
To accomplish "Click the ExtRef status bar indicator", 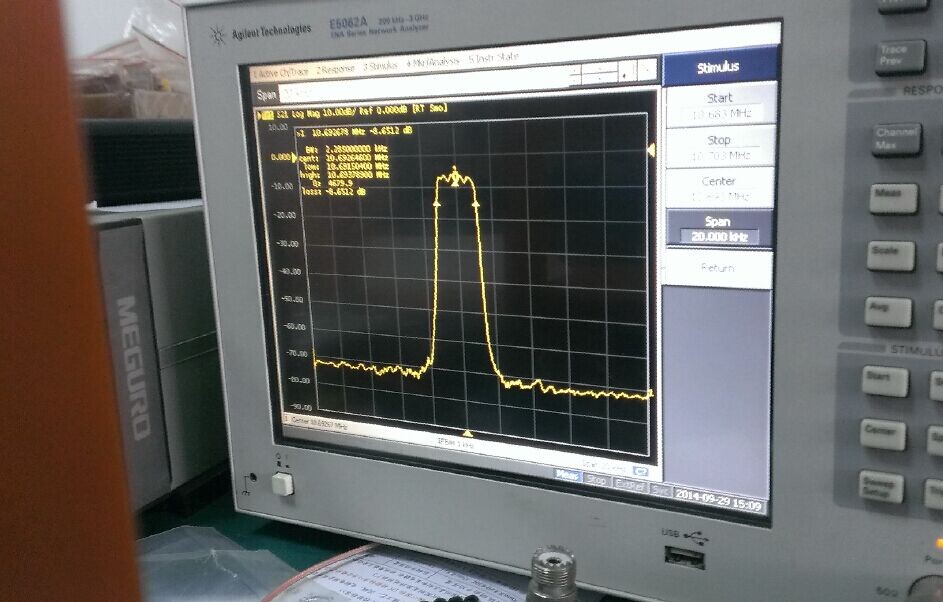I will click(x=630, y=484).
